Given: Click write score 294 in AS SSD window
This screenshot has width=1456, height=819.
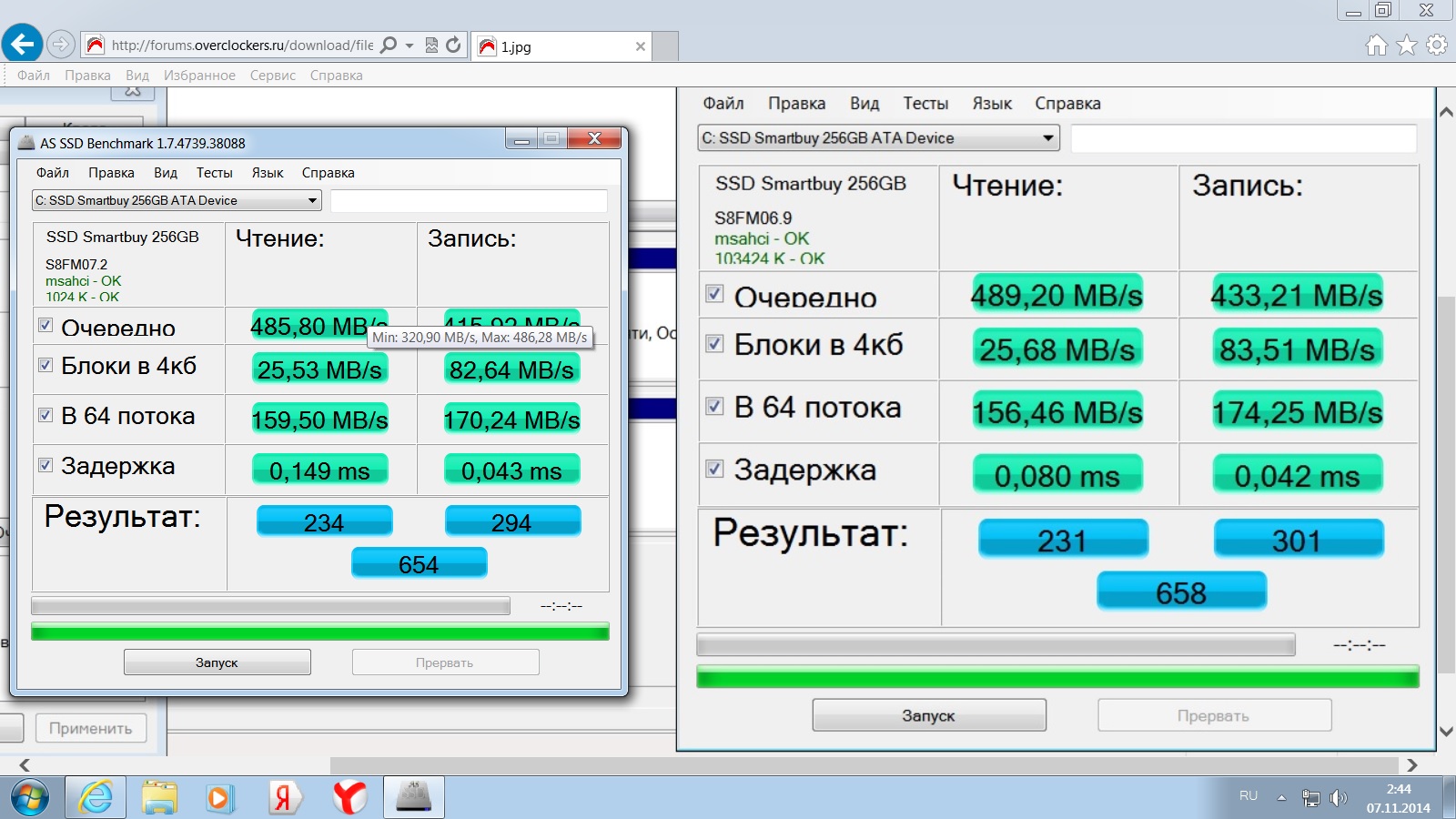Looking at the screenshot, I should (511, 521).
